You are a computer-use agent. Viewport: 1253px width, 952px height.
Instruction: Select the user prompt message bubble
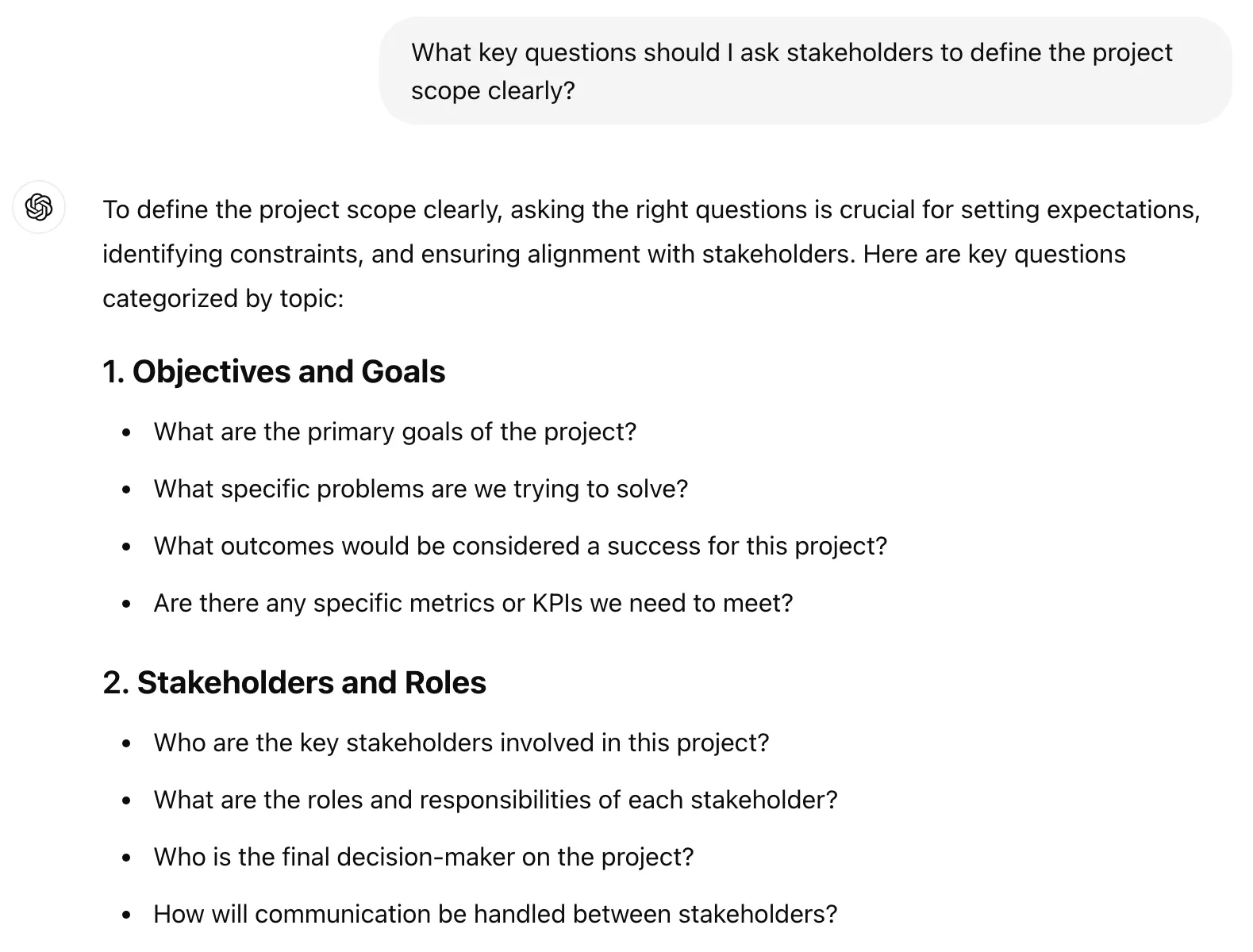[x=805, y=71]
